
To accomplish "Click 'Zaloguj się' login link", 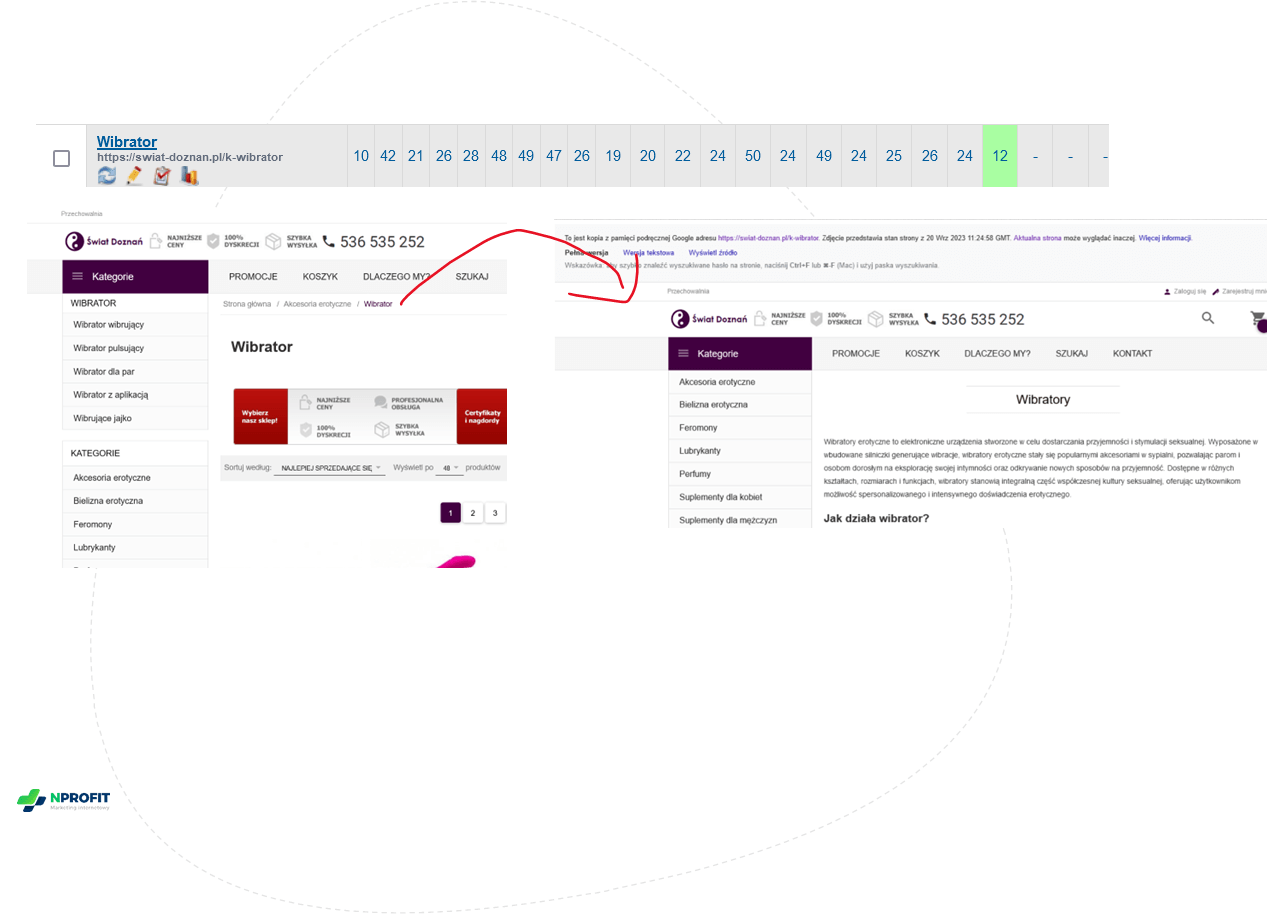I will coord(1186,291).
